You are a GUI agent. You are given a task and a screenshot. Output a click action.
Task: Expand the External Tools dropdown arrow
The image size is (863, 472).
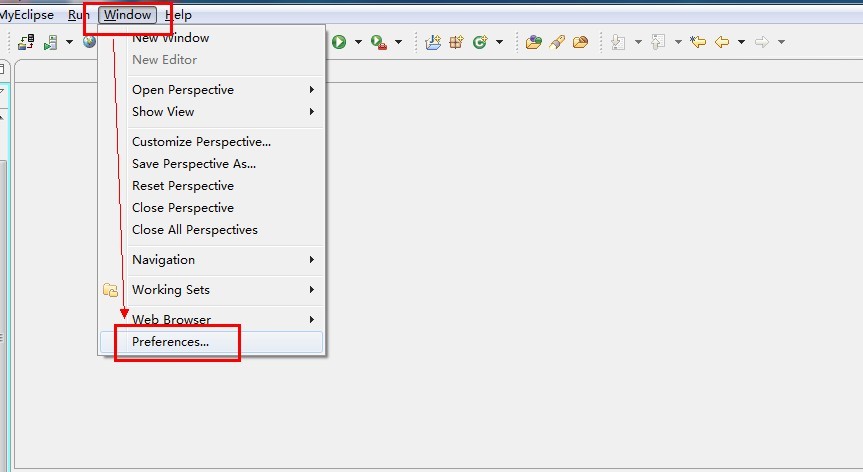(x=398, y=42)
